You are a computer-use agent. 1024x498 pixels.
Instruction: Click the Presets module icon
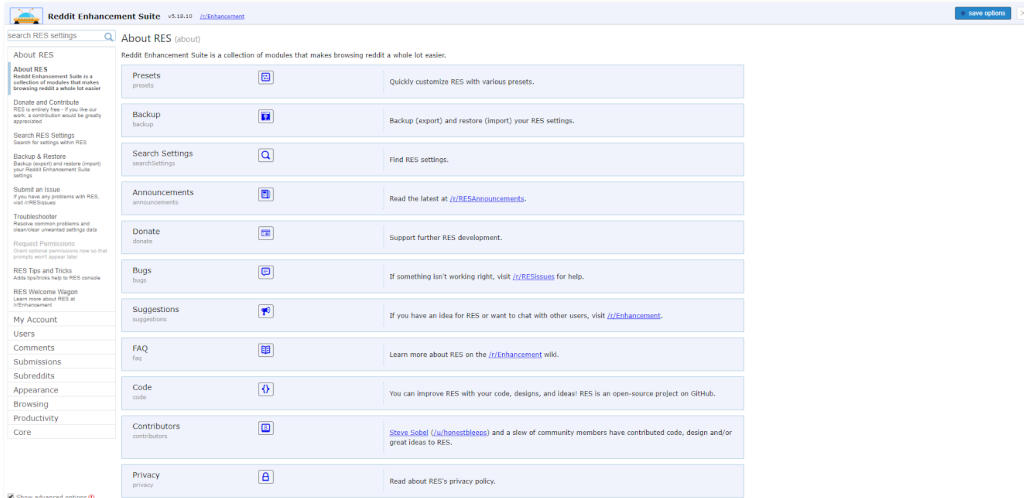point(266,78)
